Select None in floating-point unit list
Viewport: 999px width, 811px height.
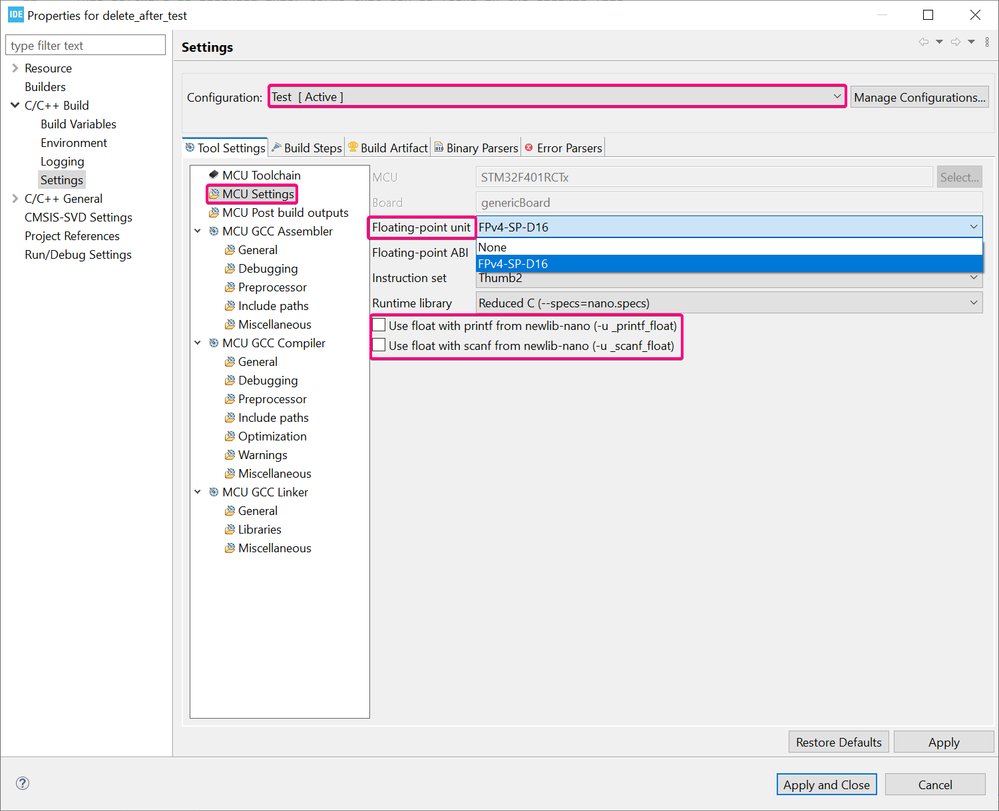click(729, 247)
